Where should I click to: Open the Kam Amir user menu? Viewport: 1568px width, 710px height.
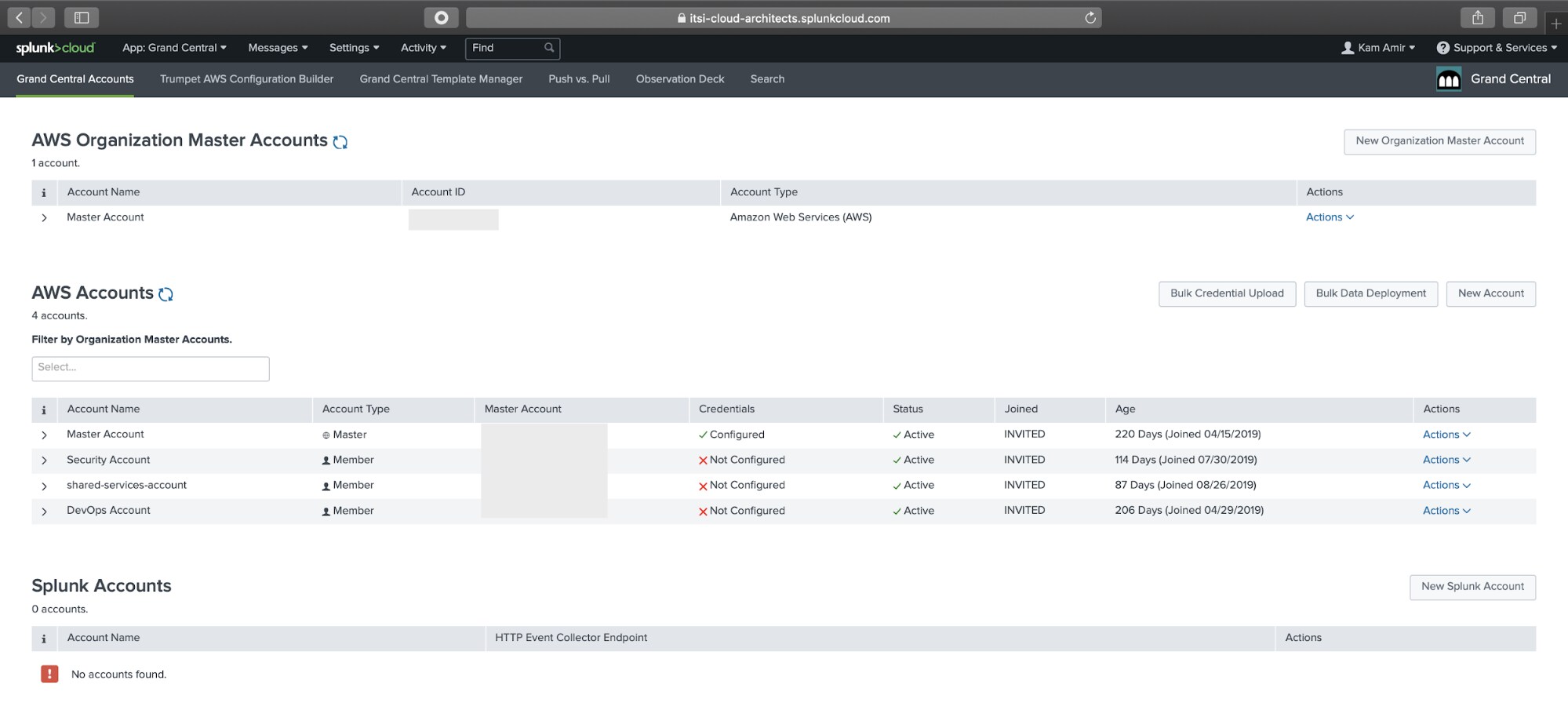pos(1378,48)
